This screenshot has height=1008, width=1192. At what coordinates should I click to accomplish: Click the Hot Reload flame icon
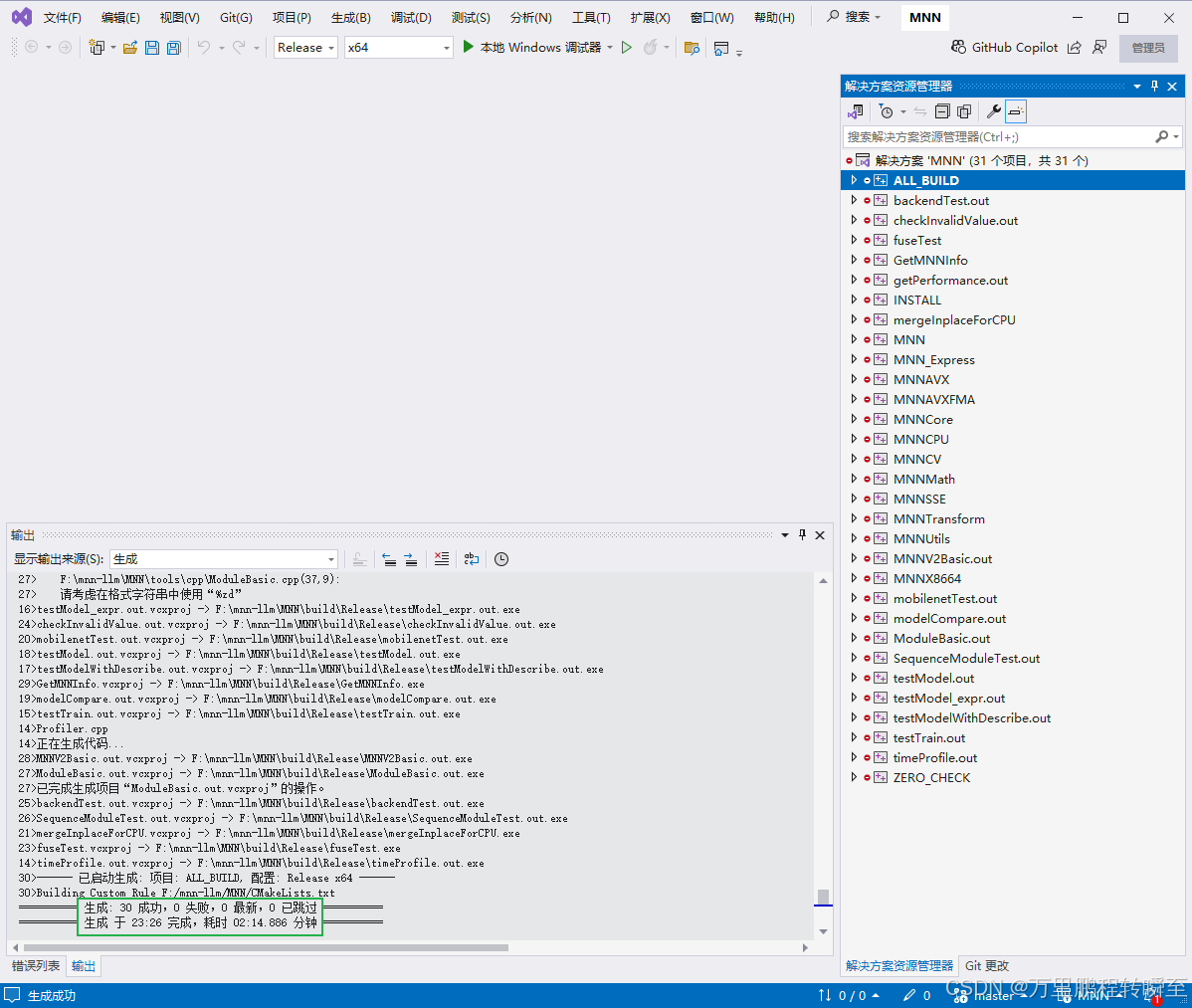point(650,47)
